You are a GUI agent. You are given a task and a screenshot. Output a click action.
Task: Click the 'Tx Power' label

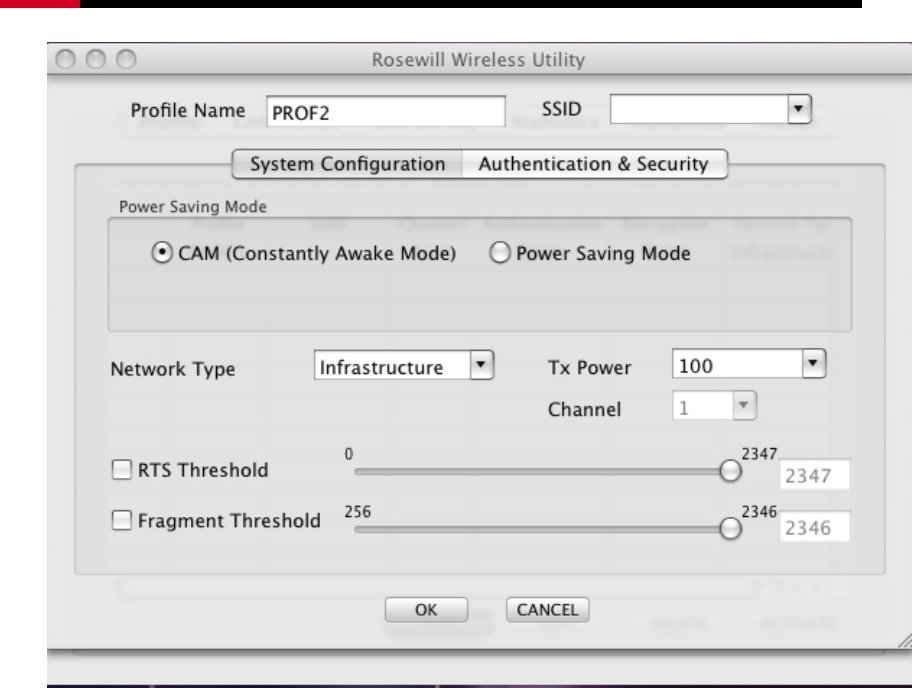pos(589,367)
